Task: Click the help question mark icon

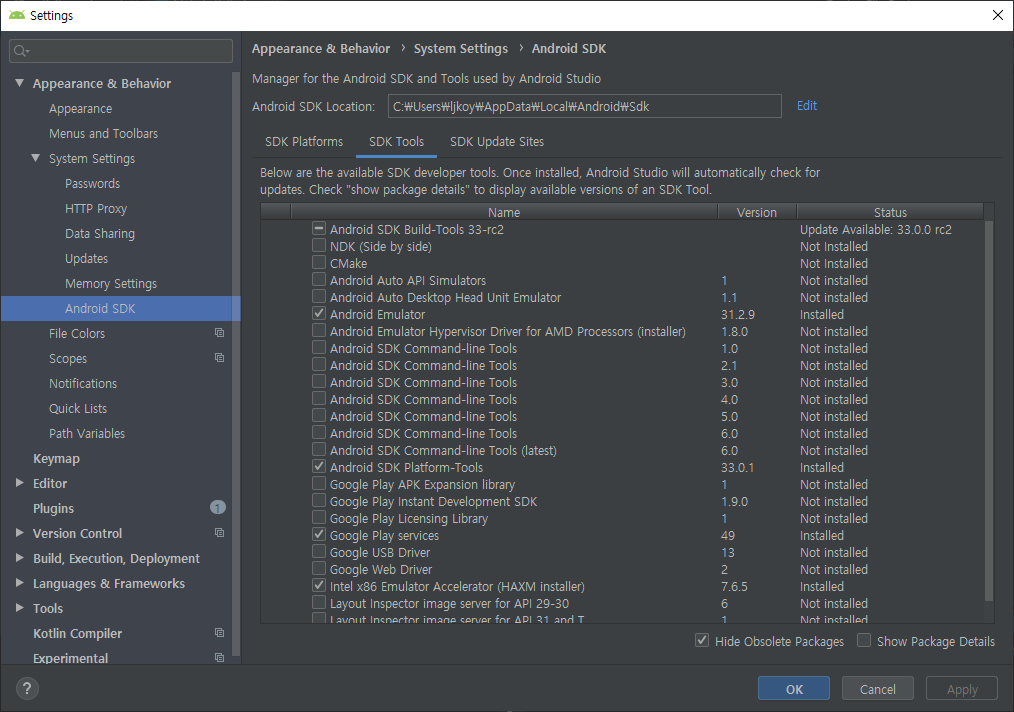Action: click(x=27, y=688)
